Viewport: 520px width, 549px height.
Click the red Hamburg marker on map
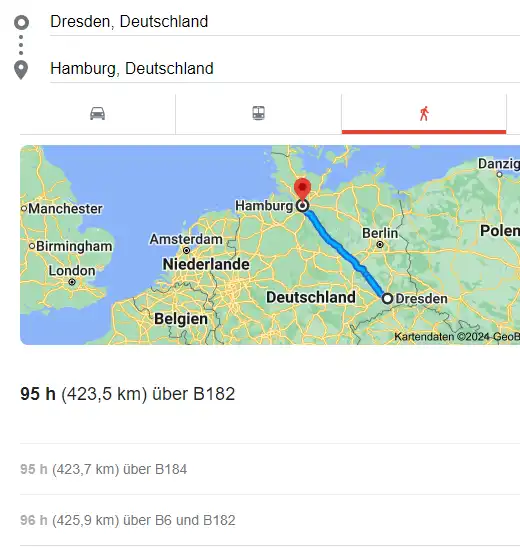[x=302, y=189]
